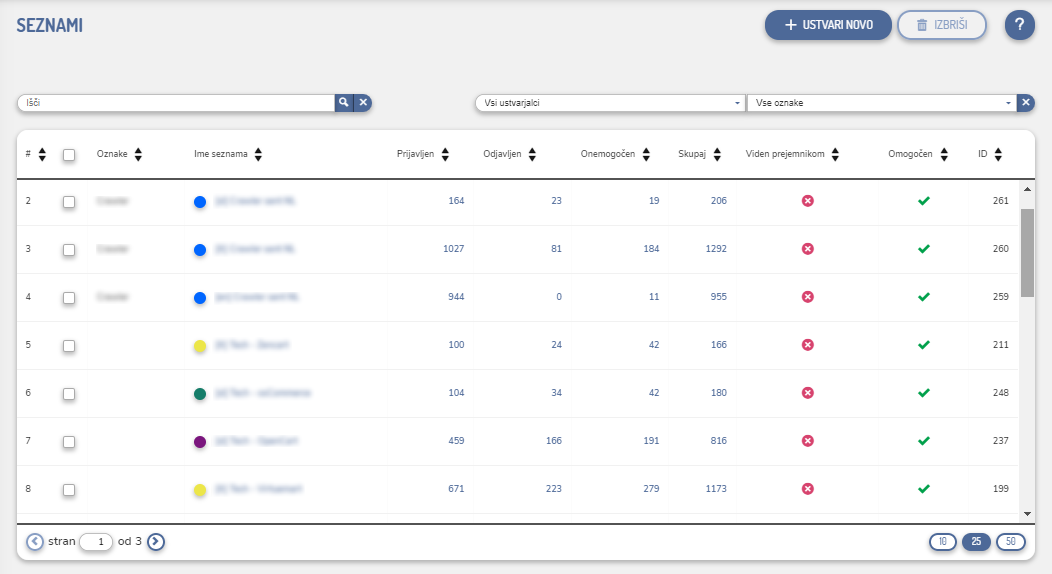Click the search magnifier icon
The width and height of the screenshot is (1052, 574).
click(x=343, y=102)
